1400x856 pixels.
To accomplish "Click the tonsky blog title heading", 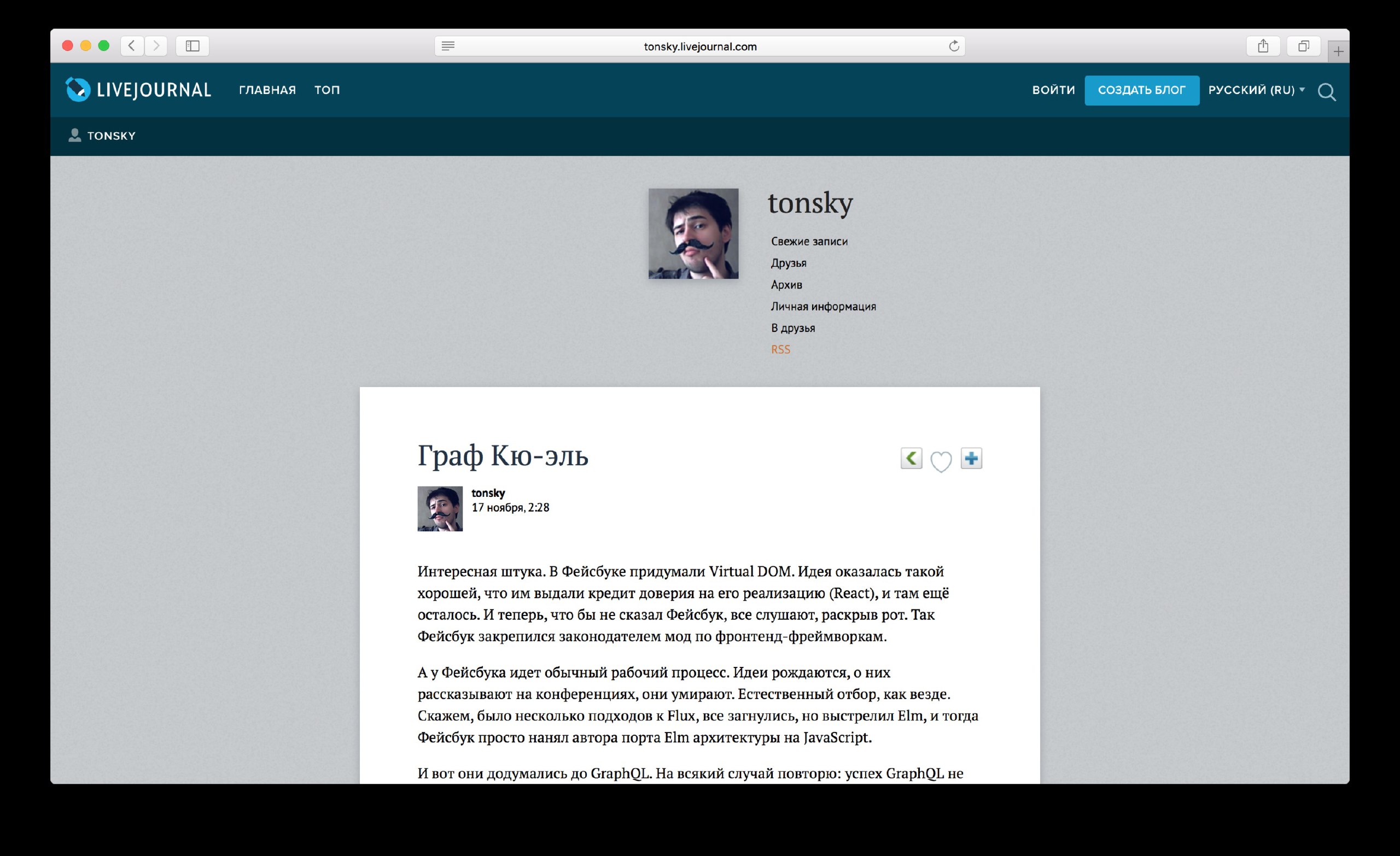I will pyautogui.click(x=810, y=203).
